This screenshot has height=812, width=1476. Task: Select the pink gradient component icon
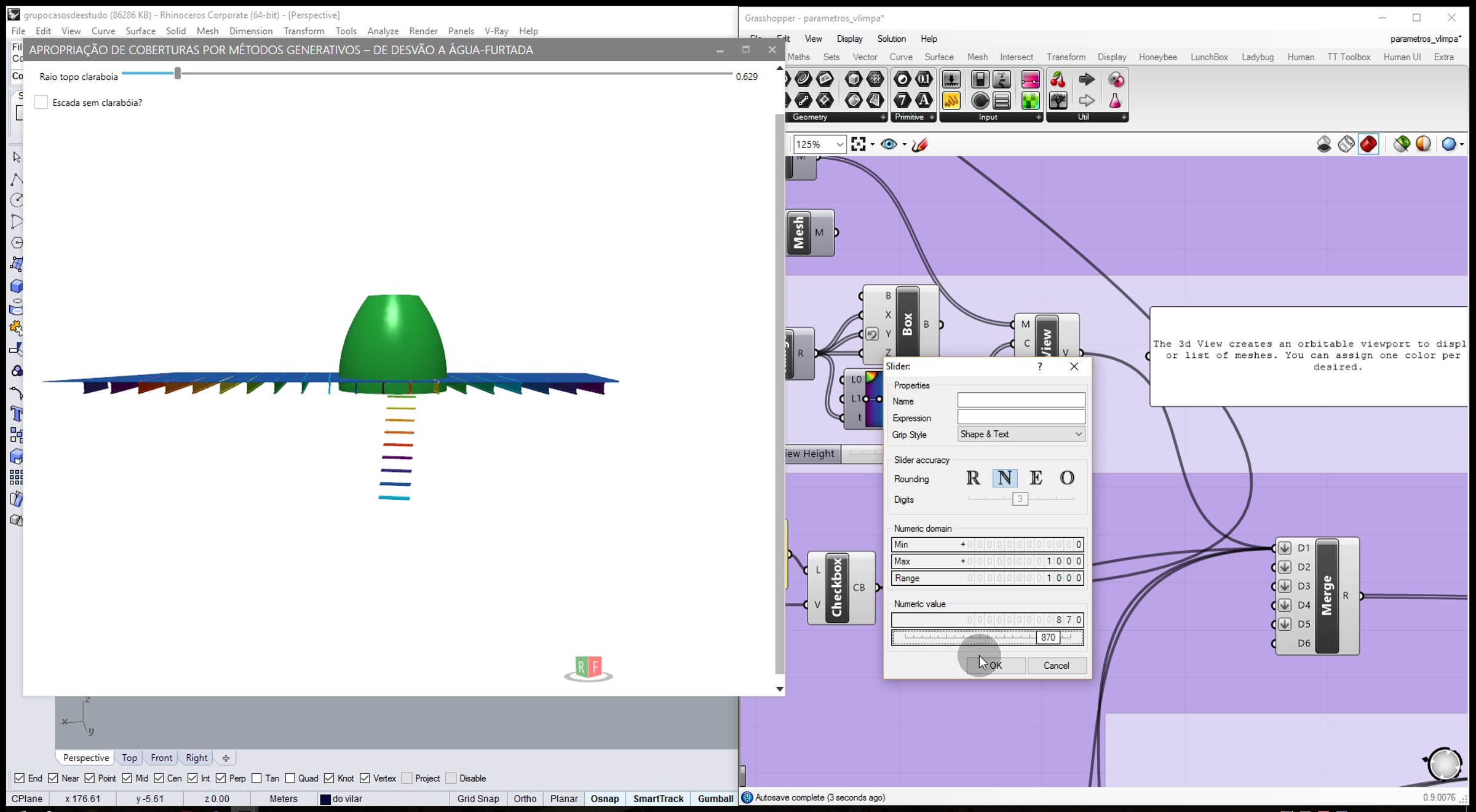click(x=1030, y=80)
